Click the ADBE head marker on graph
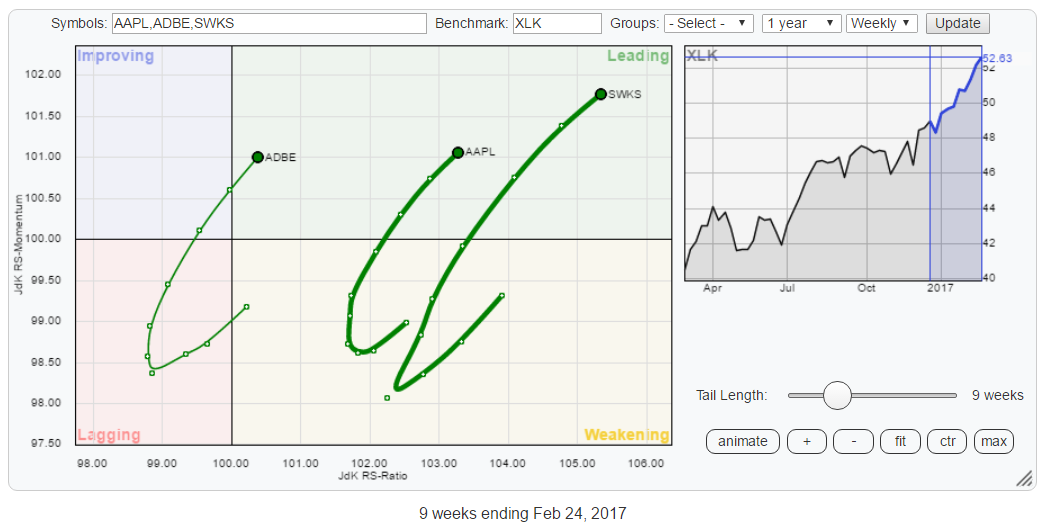The width and height of the screenshot is (1042, 523). point(258,157)
